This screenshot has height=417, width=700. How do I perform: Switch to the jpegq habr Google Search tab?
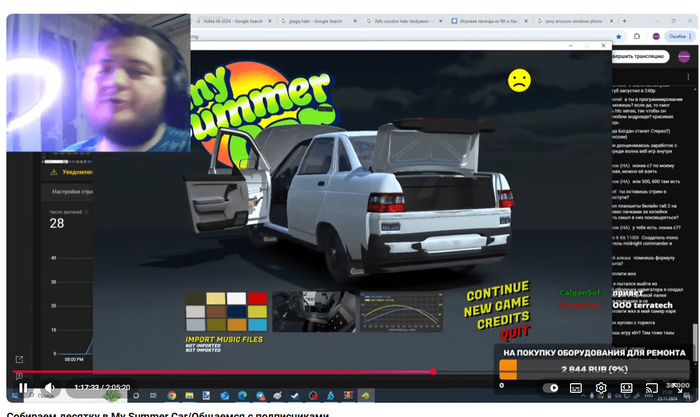(x=306, y=21)
